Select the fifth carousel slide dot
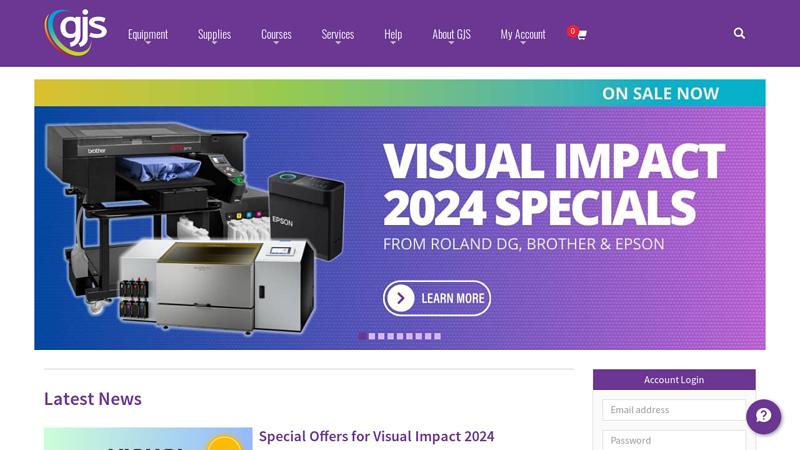 point(400,336)
